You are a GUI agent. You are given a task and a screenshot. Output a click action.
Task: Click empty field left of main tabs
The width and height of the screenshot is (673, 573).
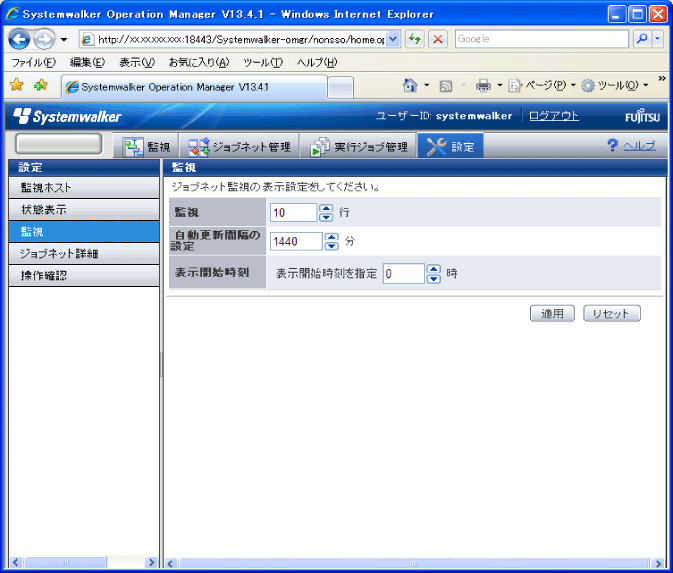[59, 144]
